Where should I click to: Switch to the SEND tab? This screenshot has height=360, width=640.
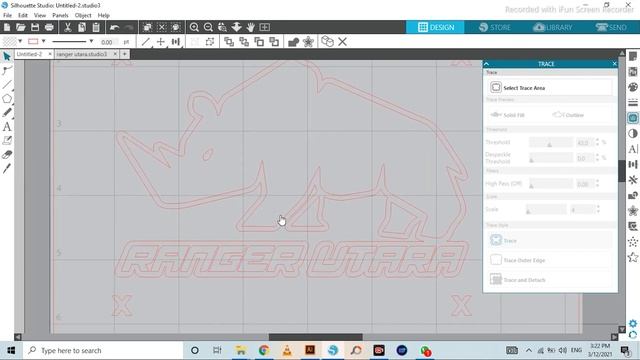(x=611, y=27)
